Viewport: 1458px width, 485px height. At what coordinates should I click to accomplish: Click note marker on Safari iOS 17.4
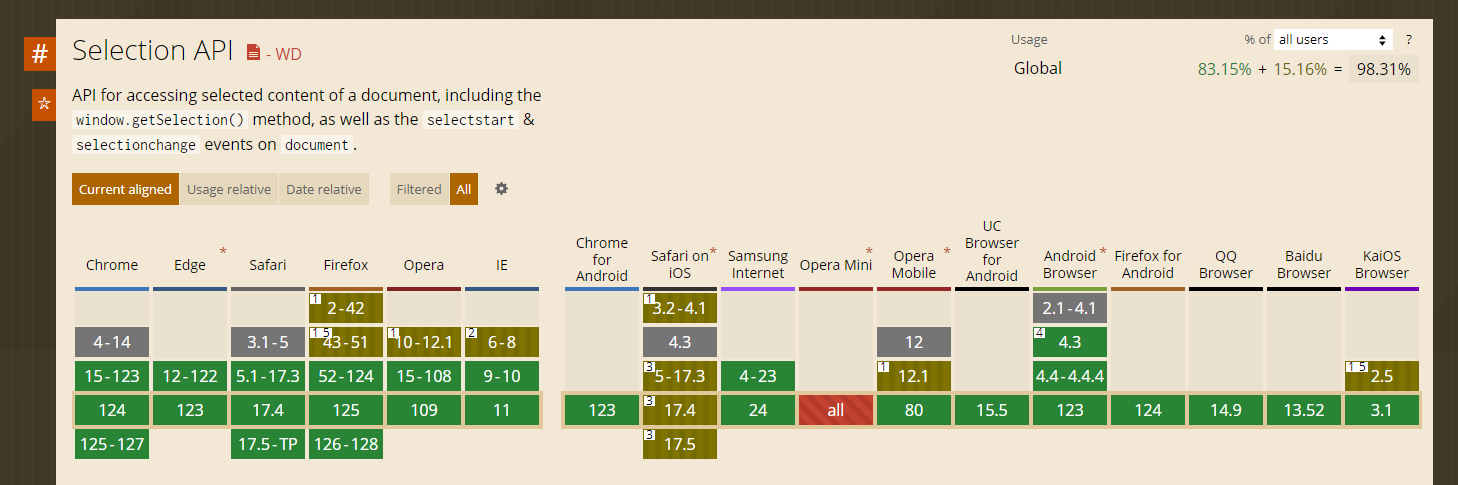coord(648,401)
